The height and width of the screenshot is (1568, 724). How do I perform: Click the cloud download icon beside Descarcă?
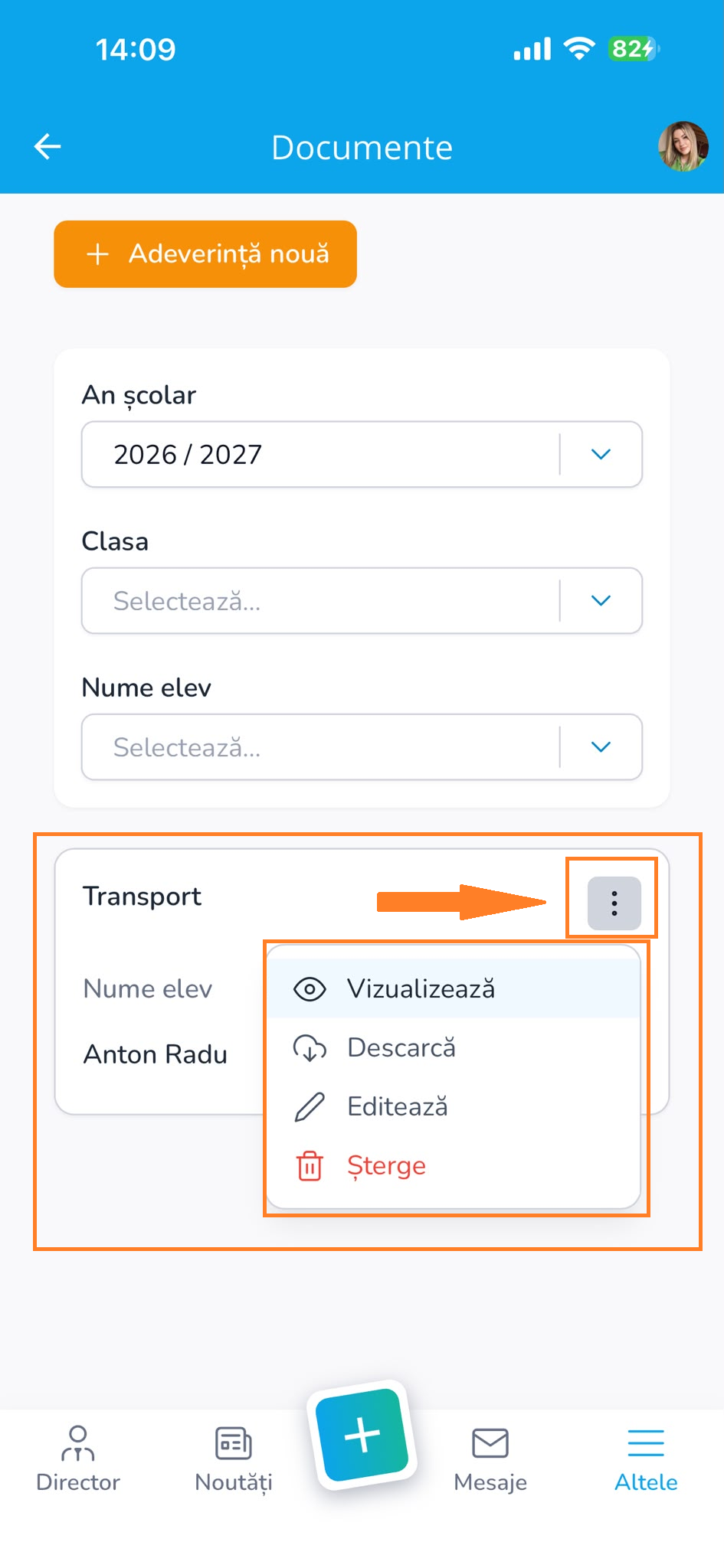point(310,1048)
